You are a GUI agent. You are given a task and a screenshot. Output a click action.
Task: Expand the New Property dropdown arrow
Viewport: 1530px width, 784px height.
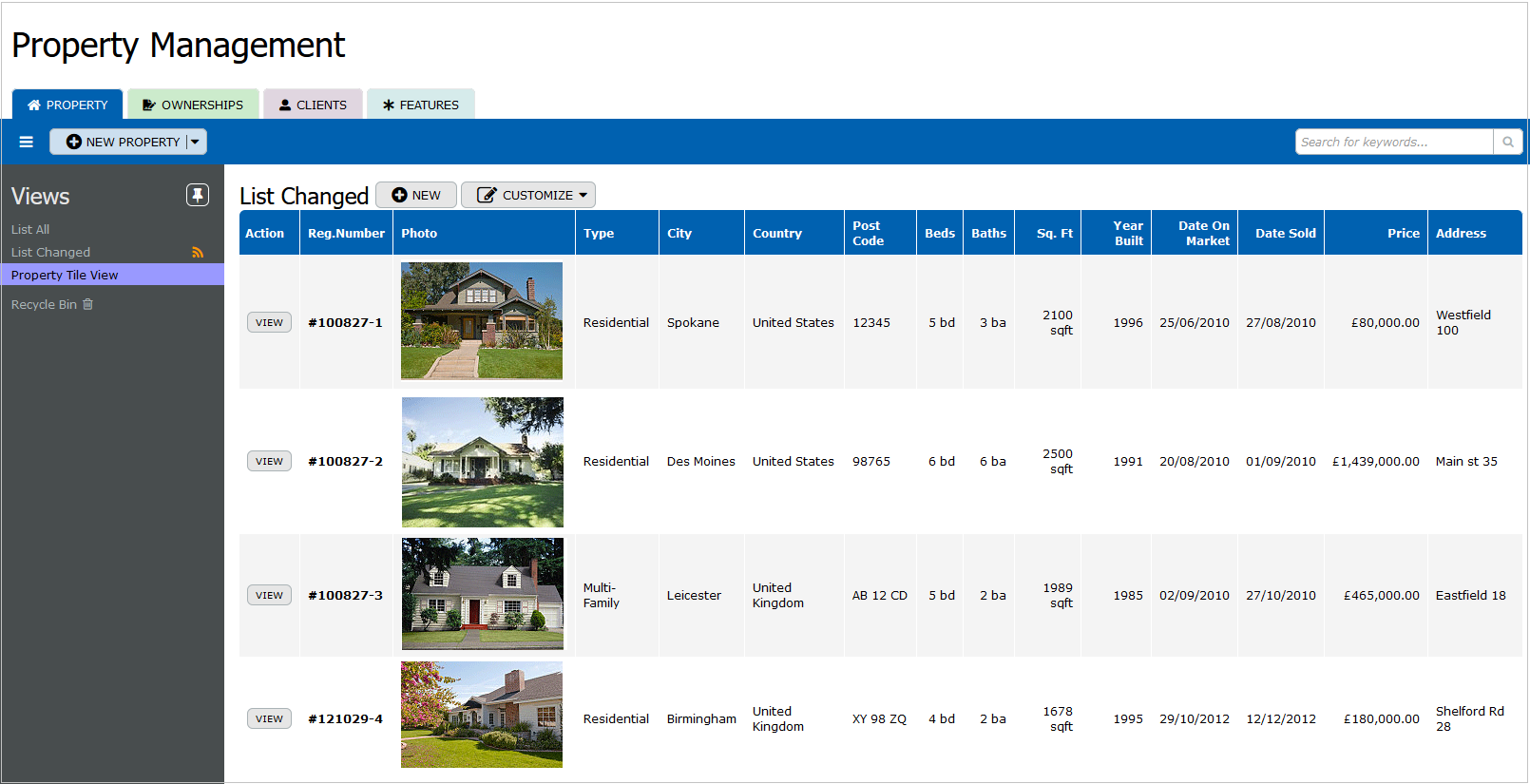click(x=196, y=142)
